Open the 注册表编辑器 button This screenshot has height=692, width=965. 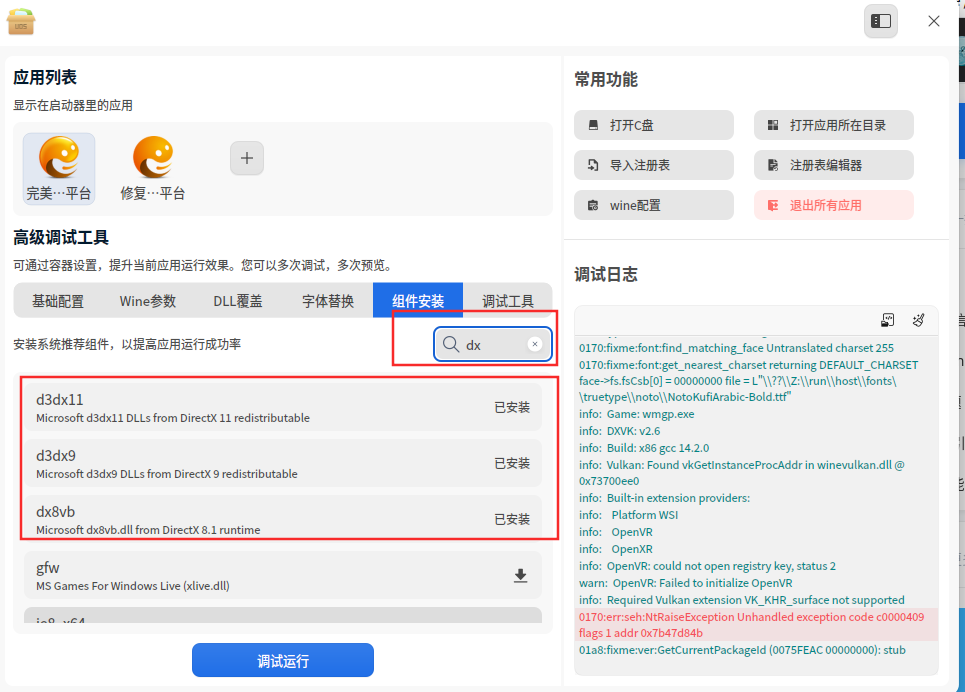(x=833, y=165)
